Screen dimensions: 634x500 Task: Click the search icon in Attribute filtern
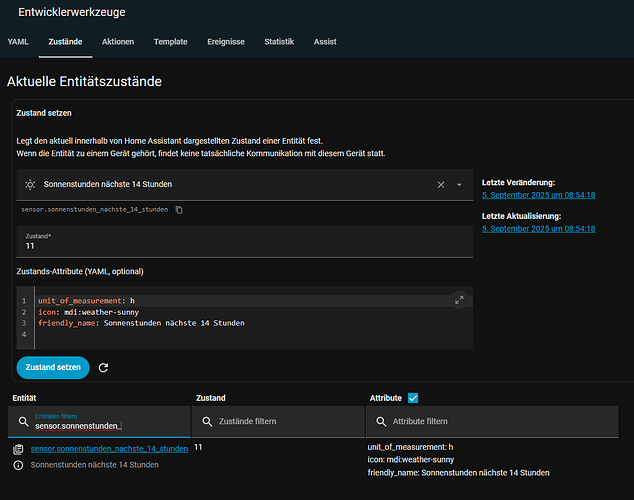pos(380,422)
